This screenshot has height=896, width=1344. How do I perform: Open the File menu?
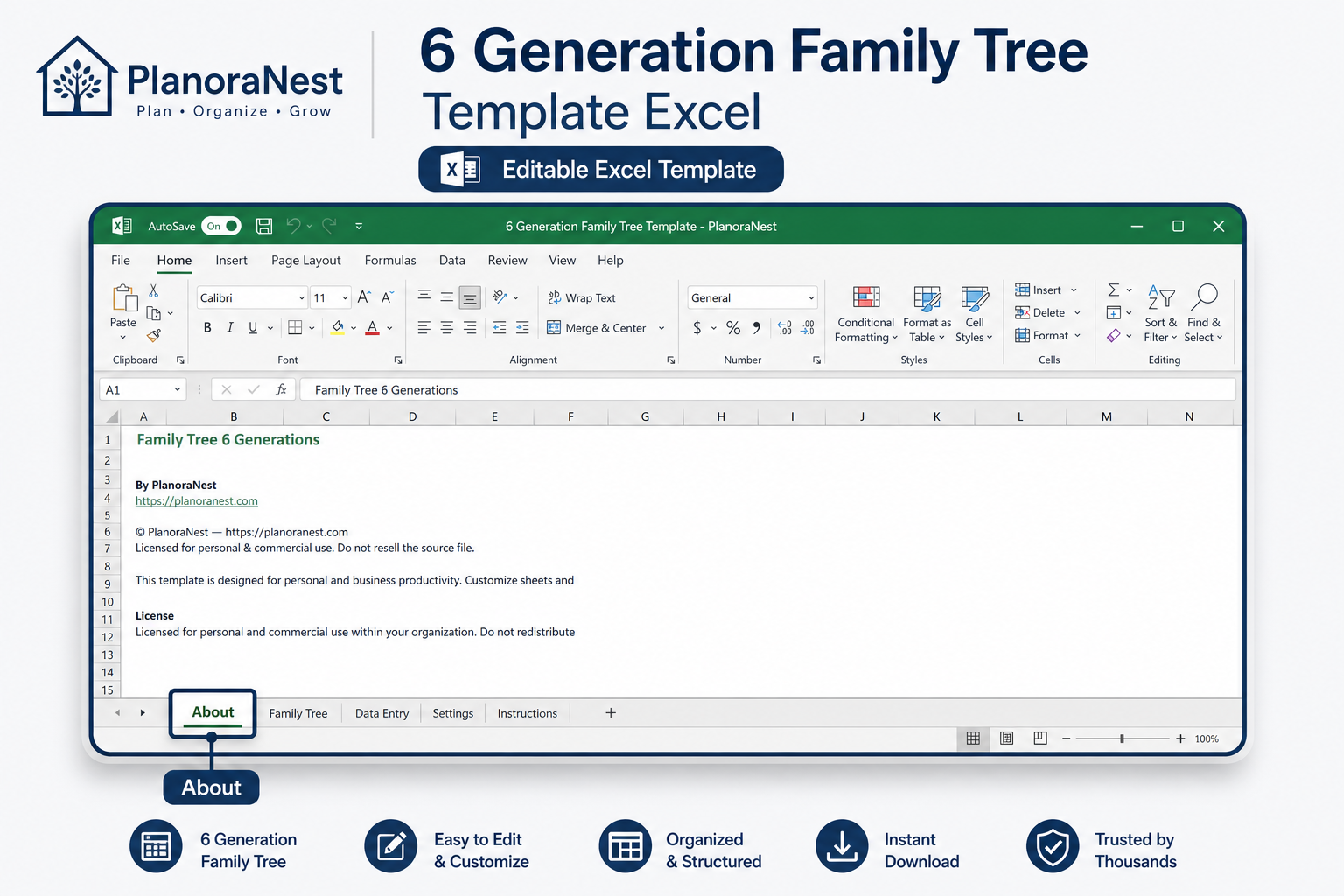(121, 260)
